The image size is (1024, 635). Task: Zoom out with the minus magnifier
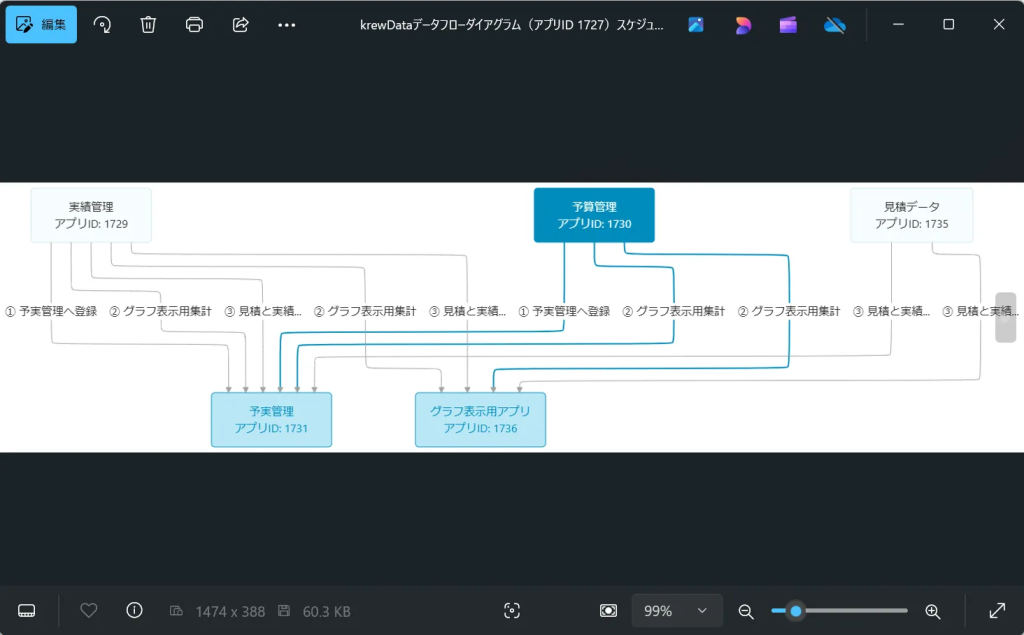pyautogui.click(x=746, y=611)
